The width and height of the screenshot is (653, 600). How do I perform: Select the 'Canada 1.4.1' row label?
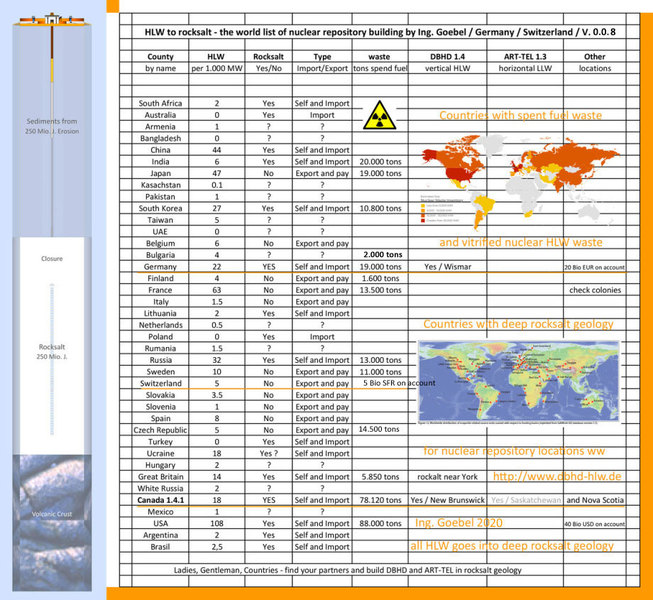click(x=160, y=499)
